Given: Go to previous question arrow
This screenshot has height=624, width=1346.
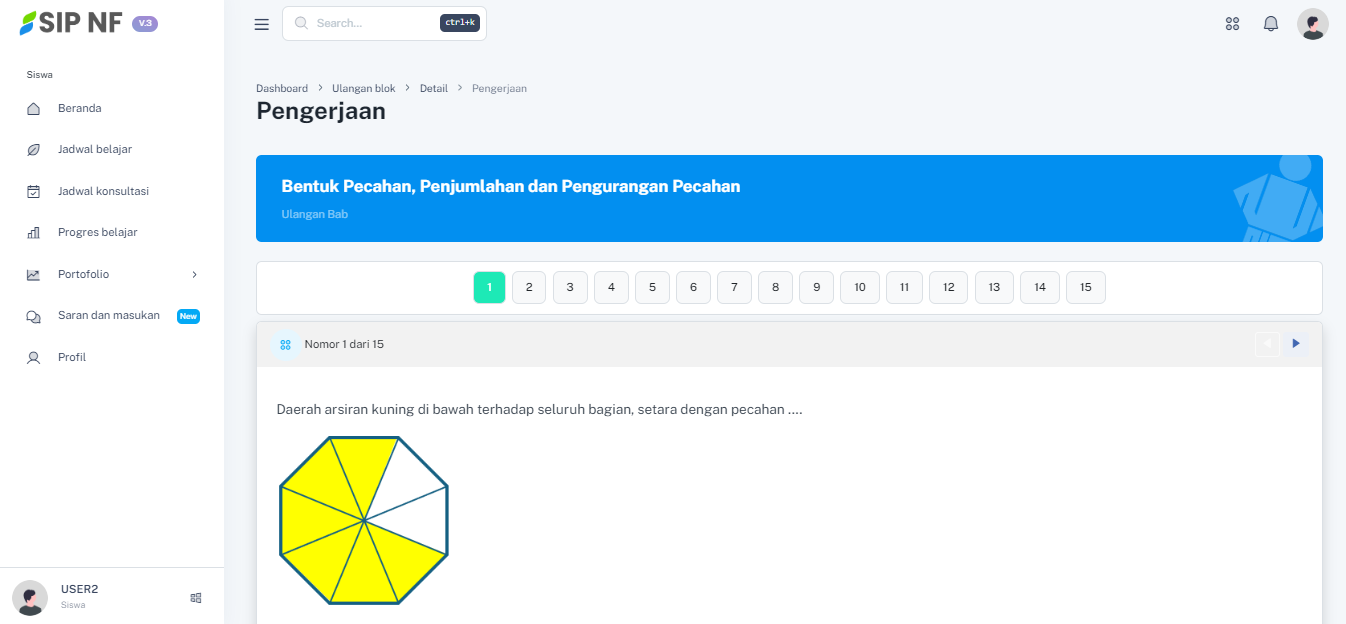Looking at the screenshot, I should coord(1267,344).
